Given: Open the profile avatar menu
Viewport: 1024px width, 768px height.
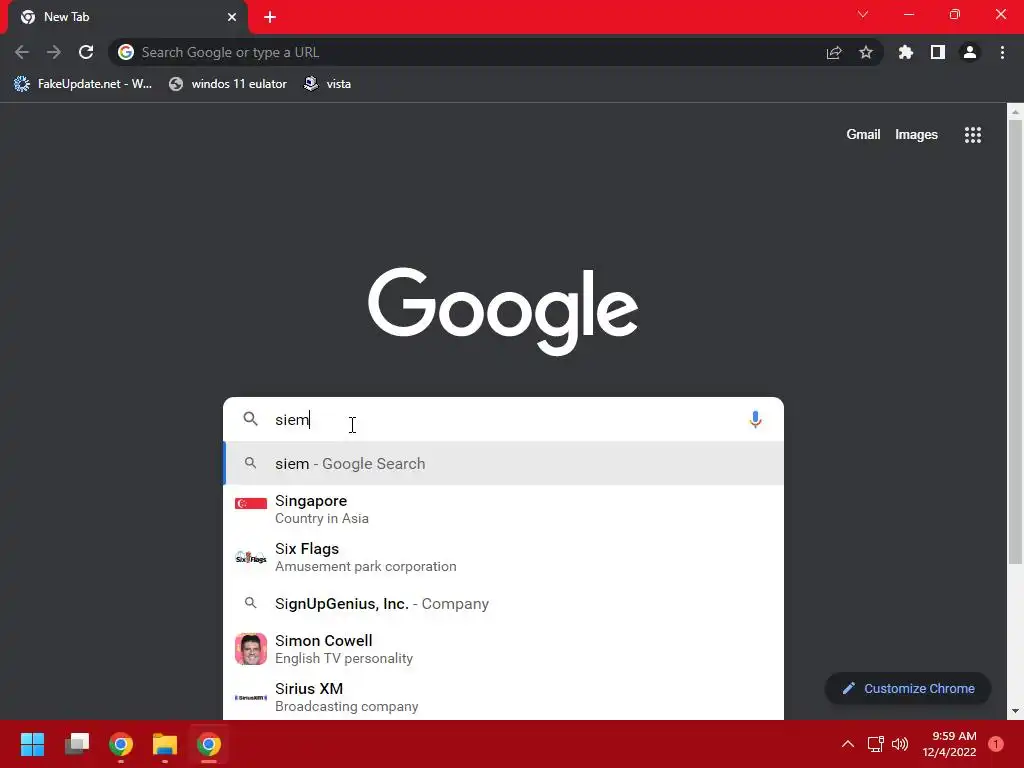Looking at the screenshot, I should point(970,52).
